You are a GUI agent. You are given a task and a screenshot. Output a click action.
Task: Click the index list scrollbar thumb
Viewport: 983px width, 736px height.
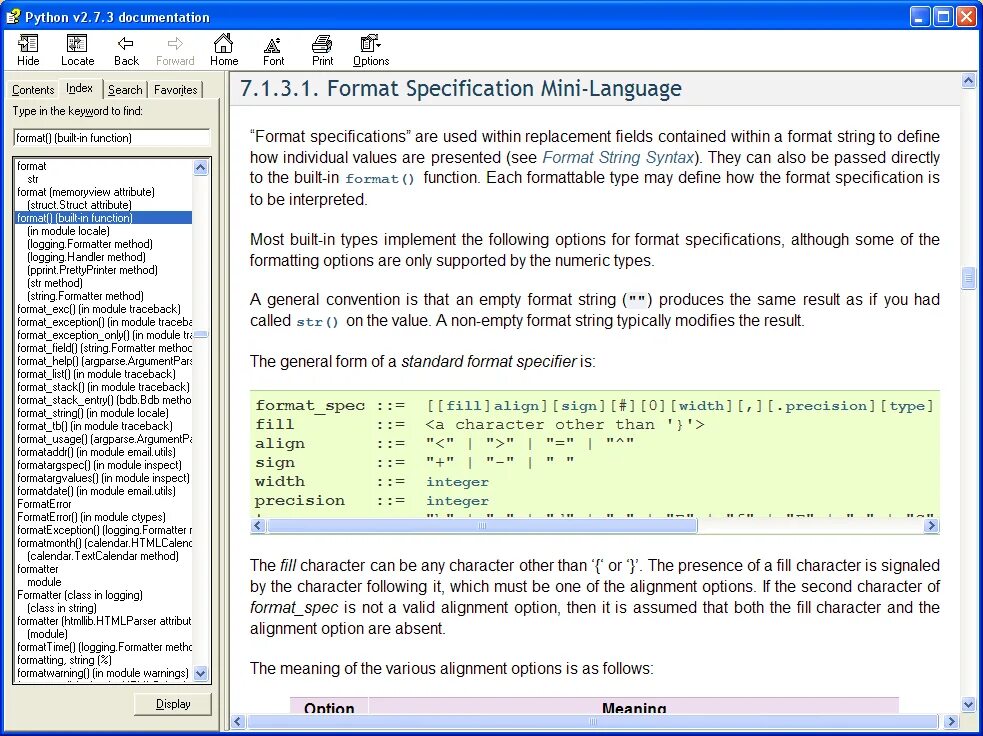pos(201,334)
